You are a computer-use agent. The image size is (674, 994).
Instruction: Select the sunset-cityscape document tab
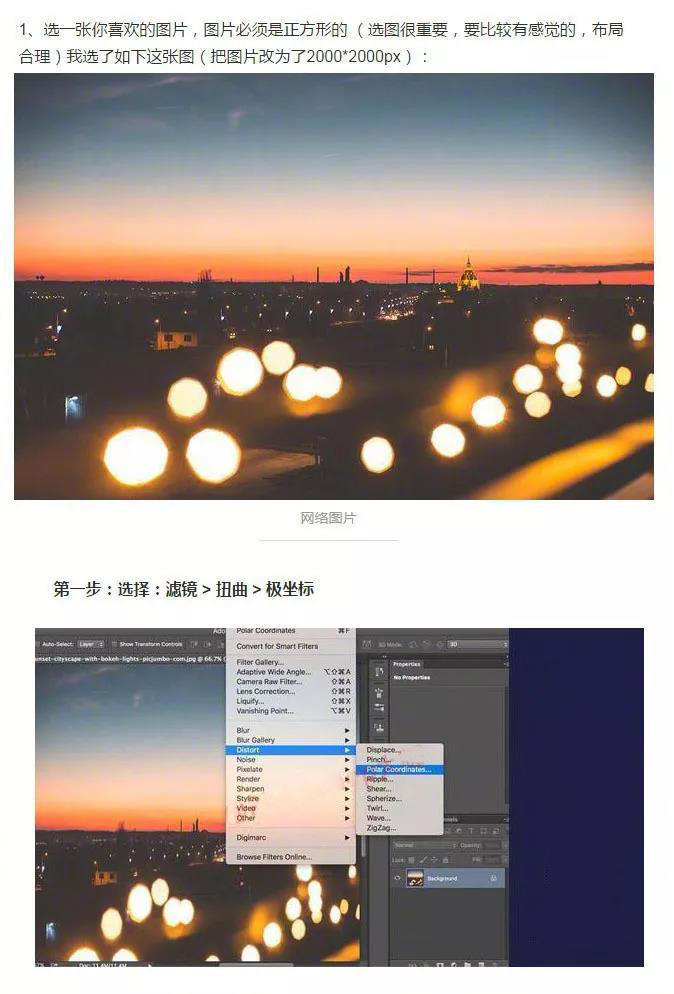pos(129,659)
